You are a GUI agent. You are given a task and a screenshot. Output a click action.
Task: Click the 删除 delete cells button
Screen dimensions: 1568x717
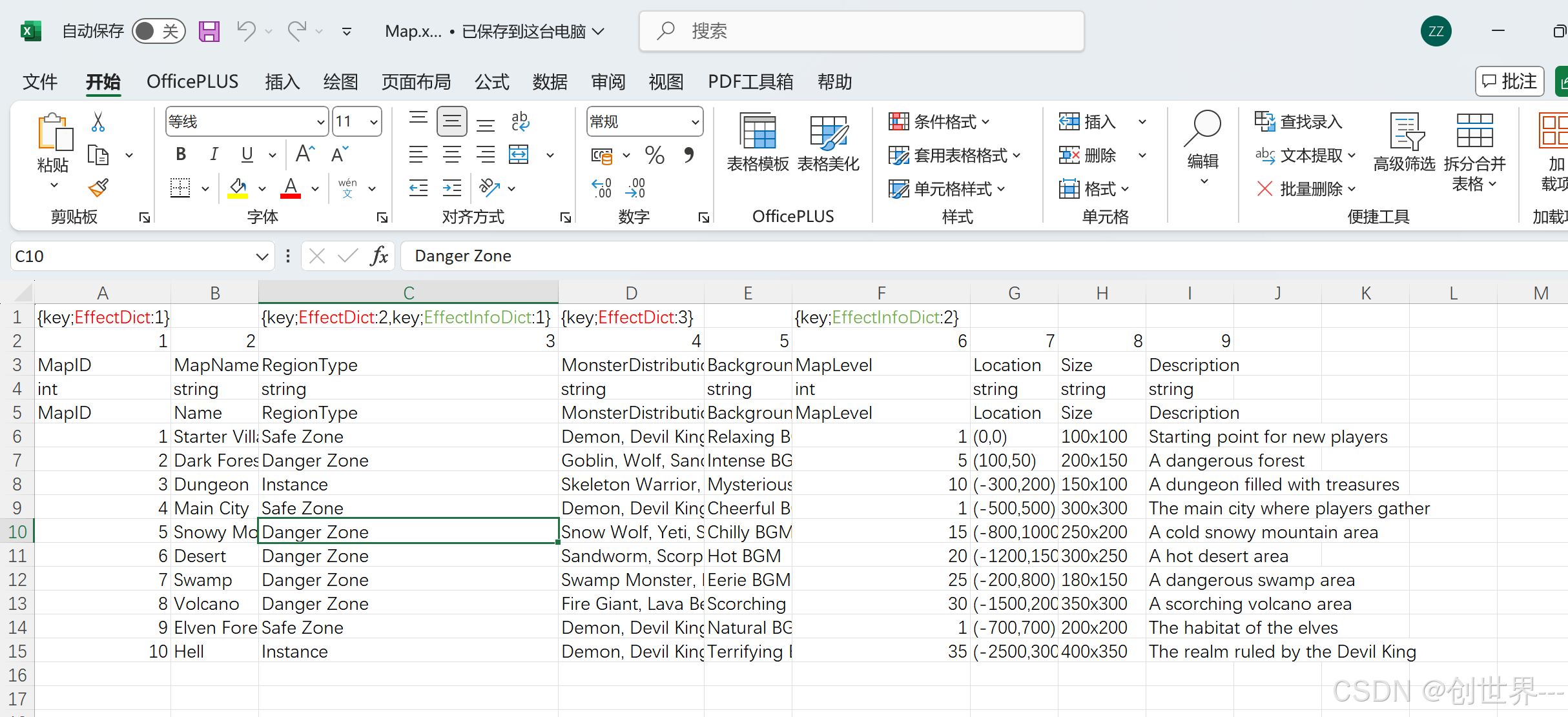(x=1088, y=156)
